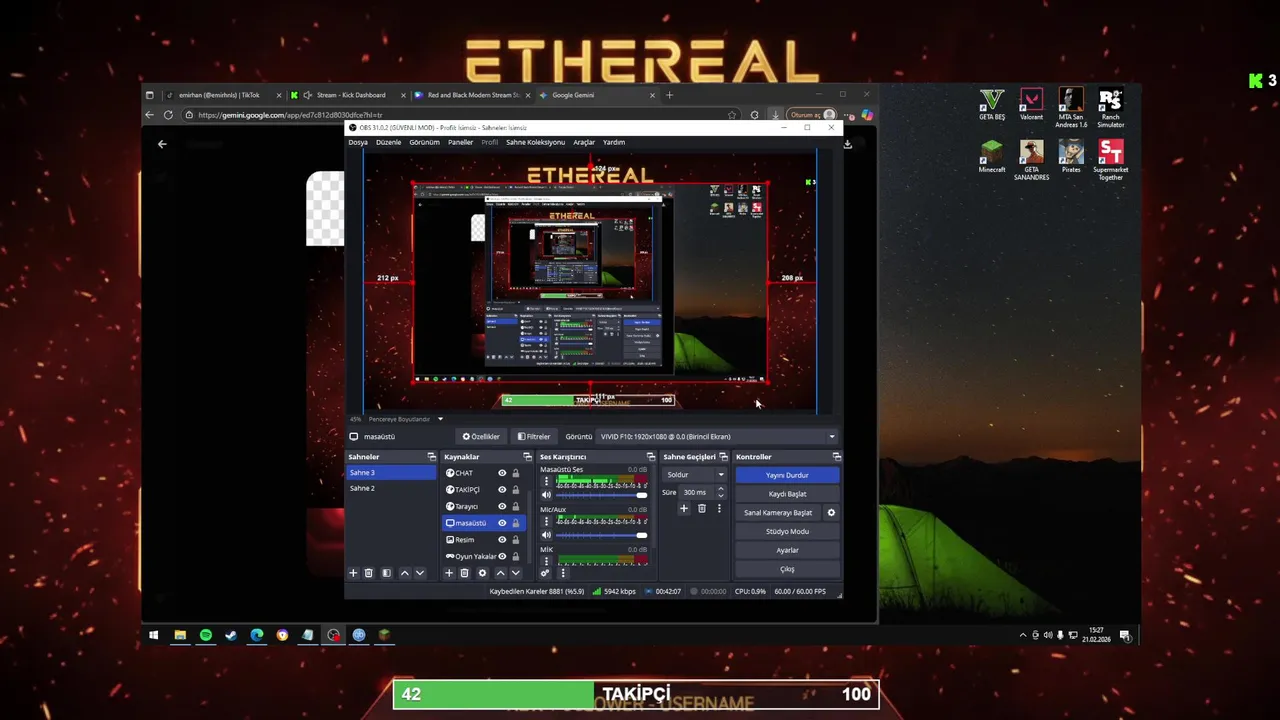Click Yayını Durdur button
This screenshot has height=720, width=1280.
click(x=787, y=475)
